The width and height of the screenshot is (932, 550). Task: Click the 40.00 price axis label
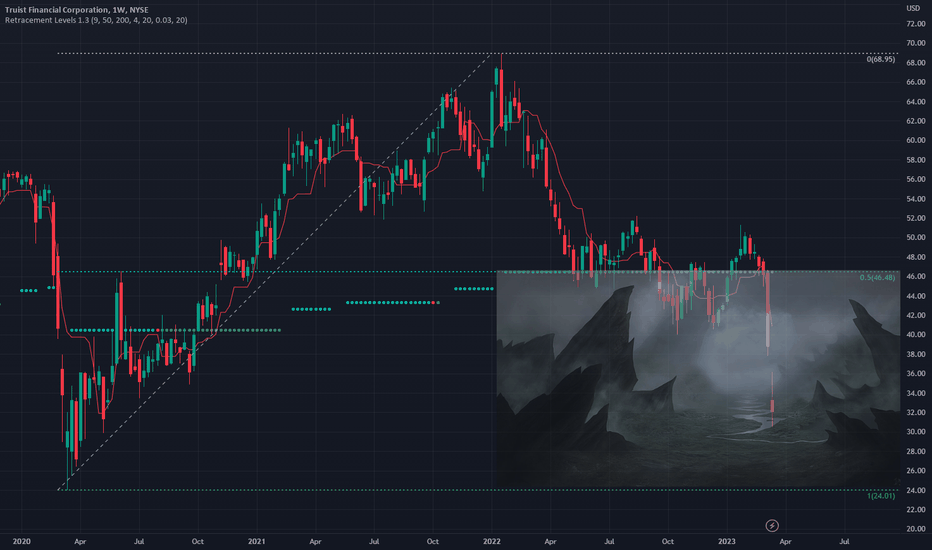pos(916,335)
